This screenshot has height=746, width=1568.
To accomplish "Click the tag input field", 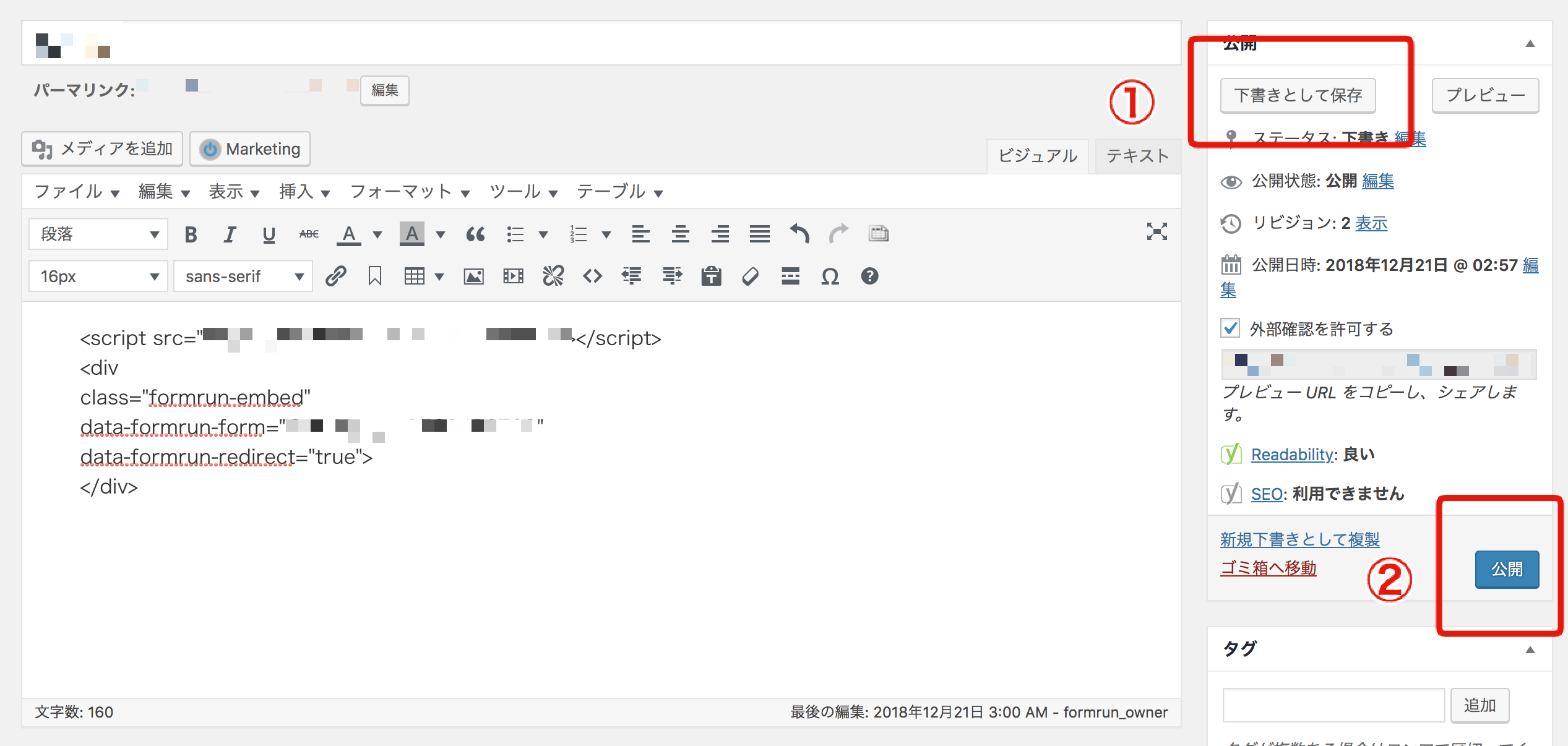I will tap(1333, 705).
